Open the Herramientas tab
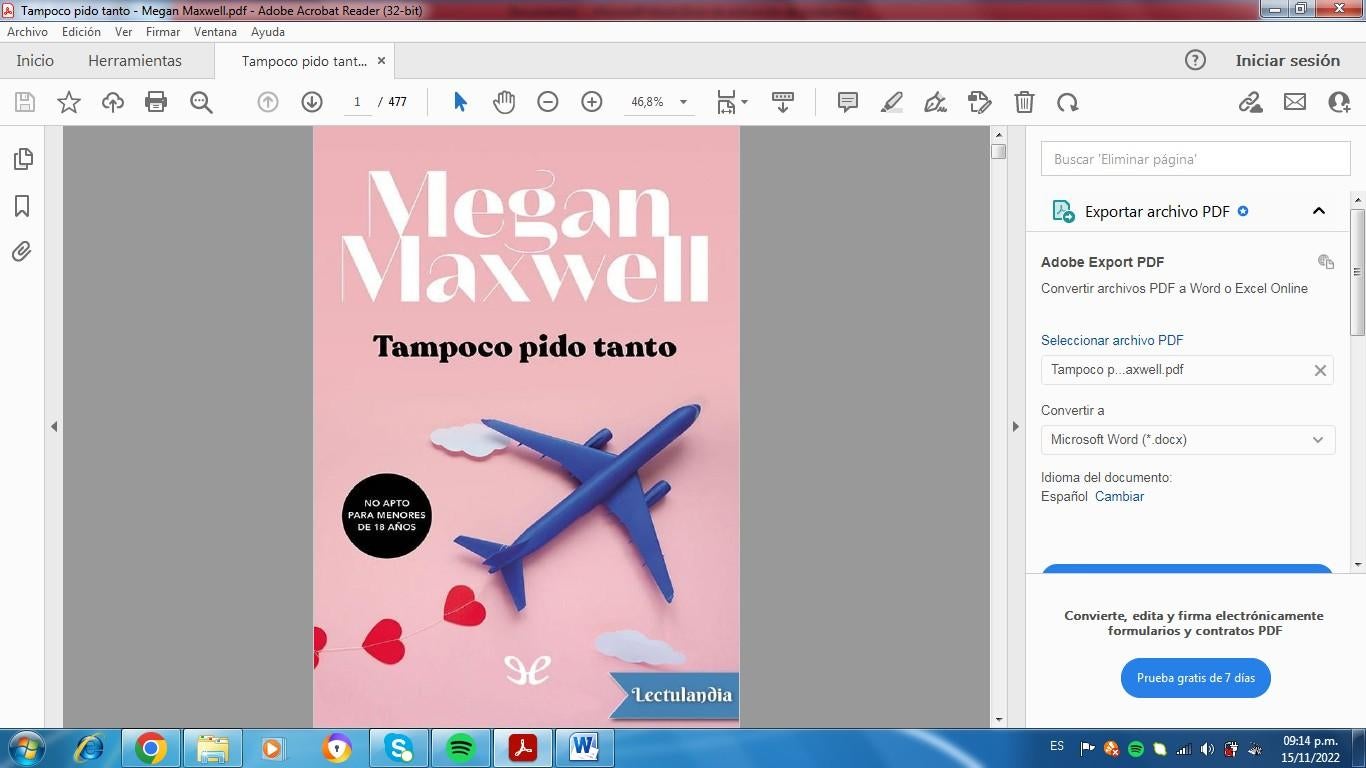Viewport: 1366px width, 768px height. (x=135, y=61)
